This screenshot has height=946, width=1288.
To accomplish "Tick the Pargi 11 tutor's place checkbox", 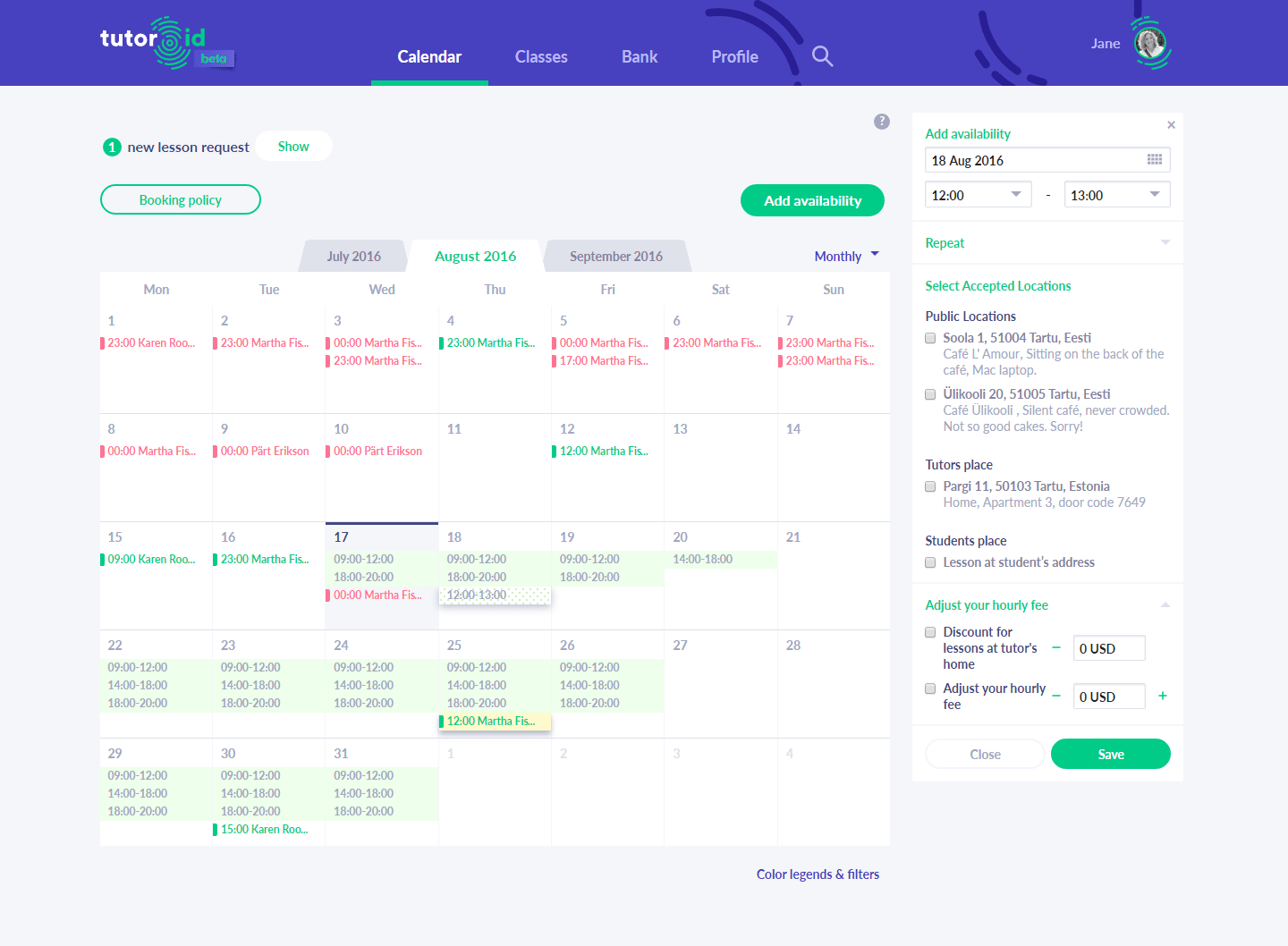I will tap(930, 486).
